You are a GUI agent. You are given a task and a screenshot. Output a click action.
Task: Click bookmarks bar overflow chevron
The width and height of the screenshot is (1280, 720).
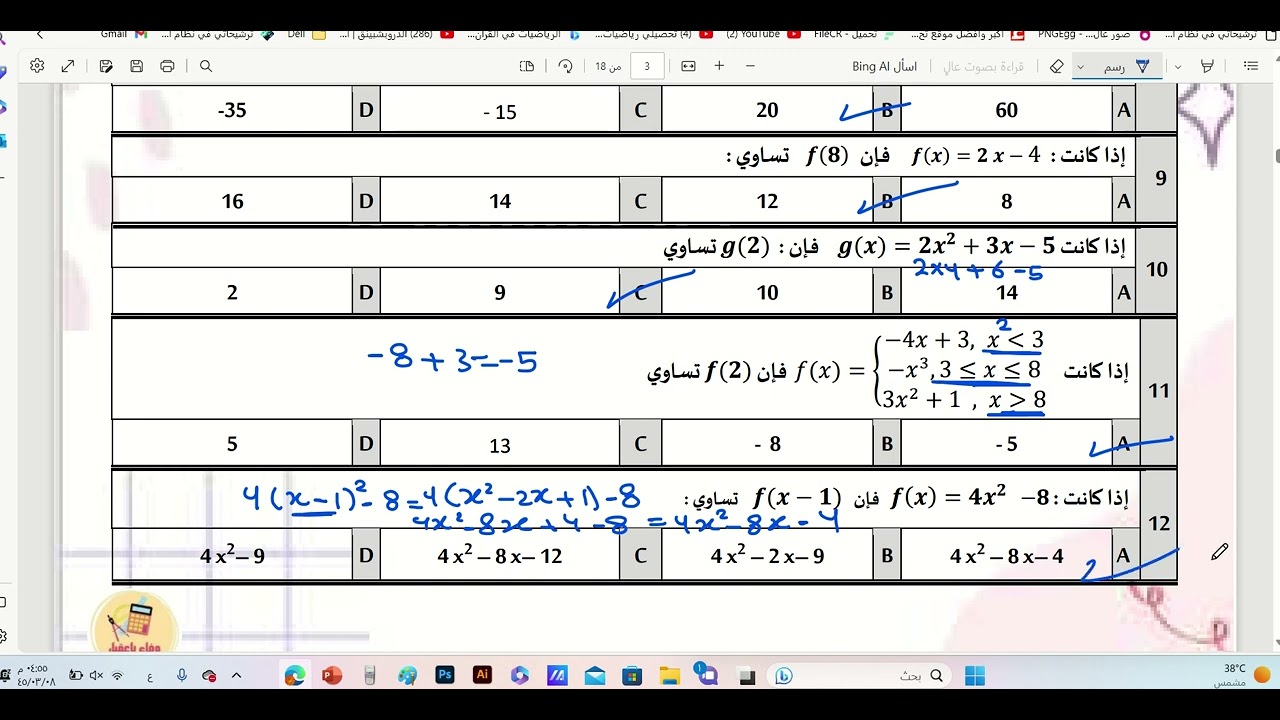(x=40, y=34)
